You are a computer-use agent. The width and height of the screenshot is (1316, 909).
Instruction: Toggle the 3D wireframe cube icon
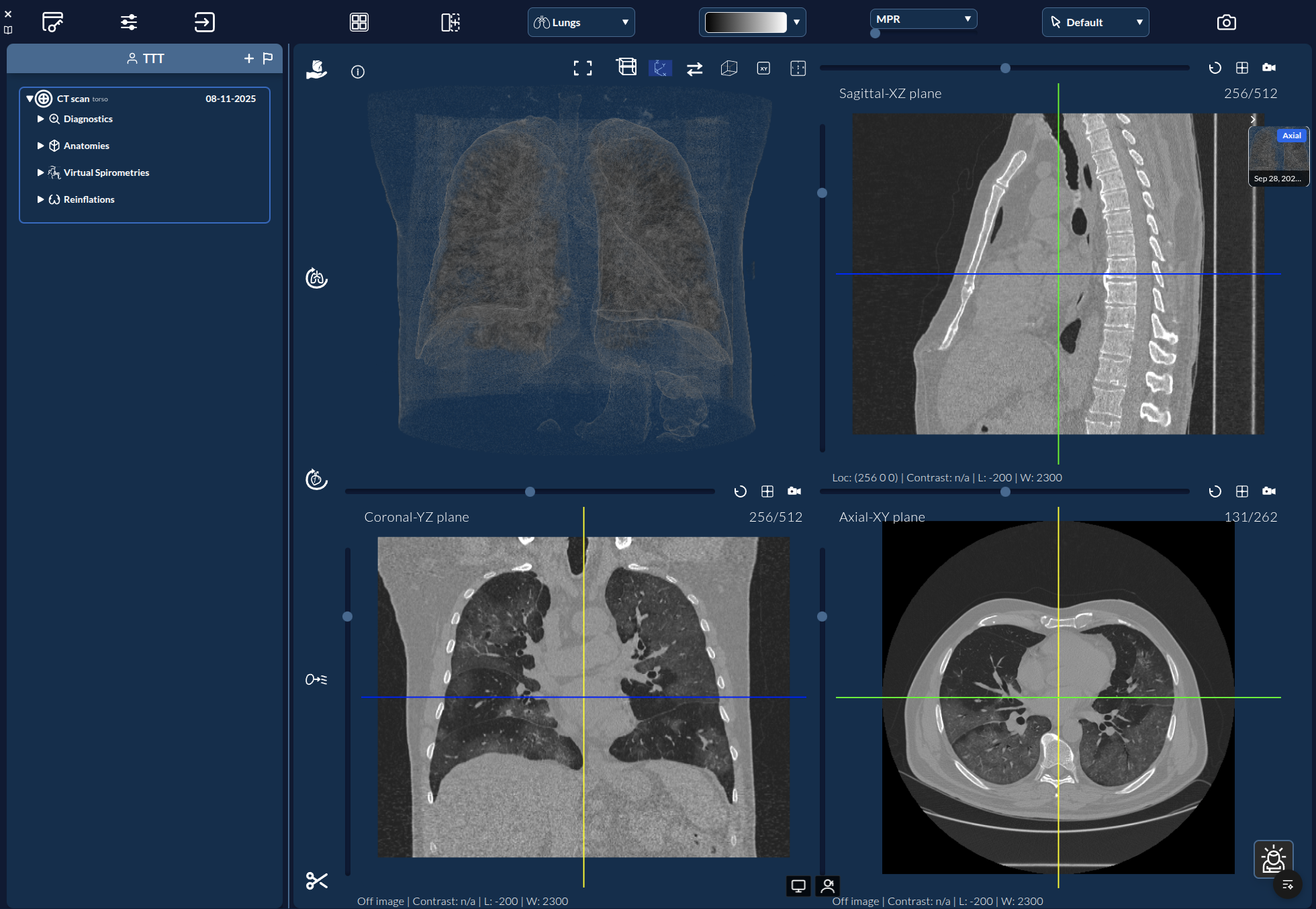tap(729, 68)
